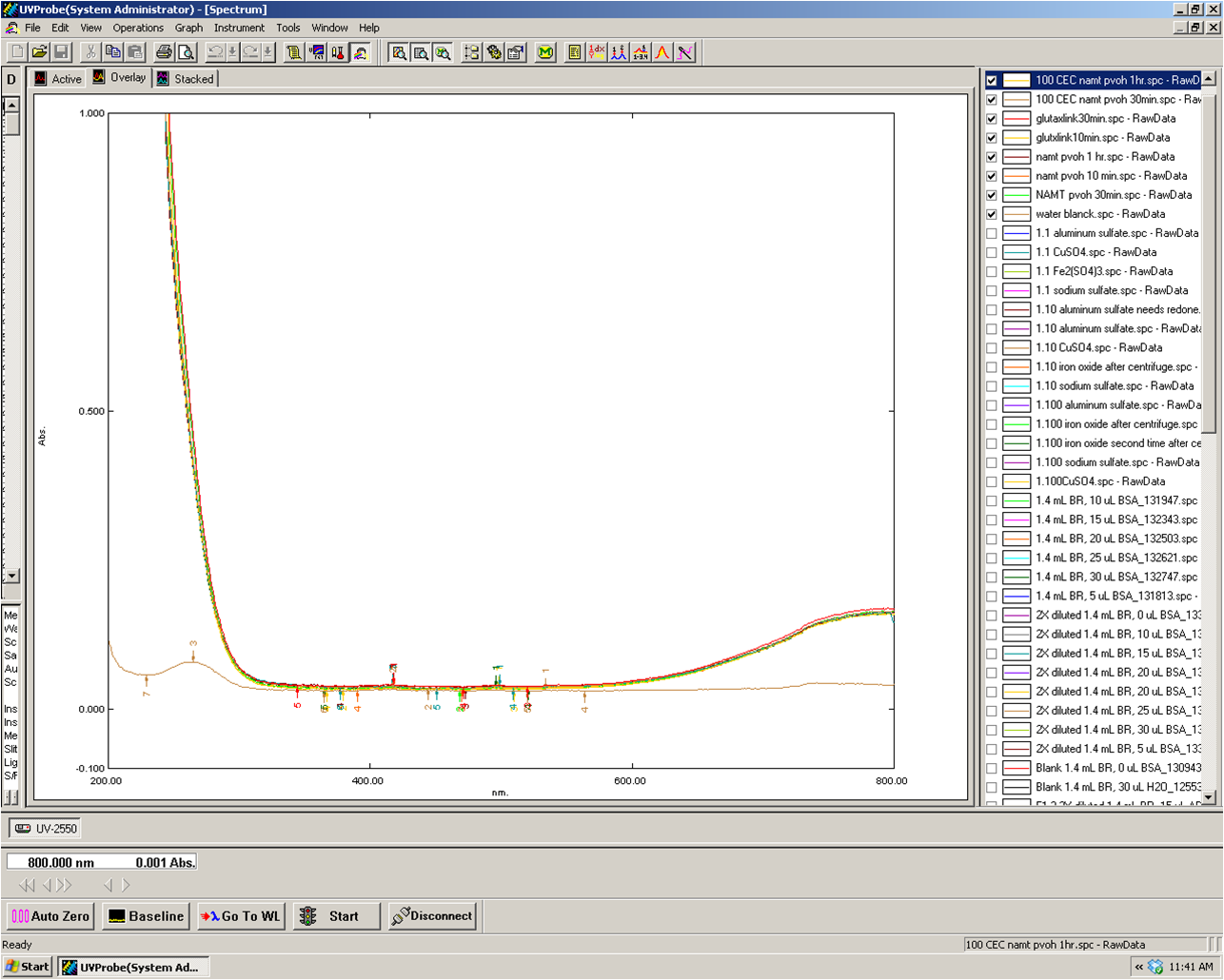The image size is (1224, 980).
Task: Click the Open file toolbar icon
Action: [x=39, y=52]
